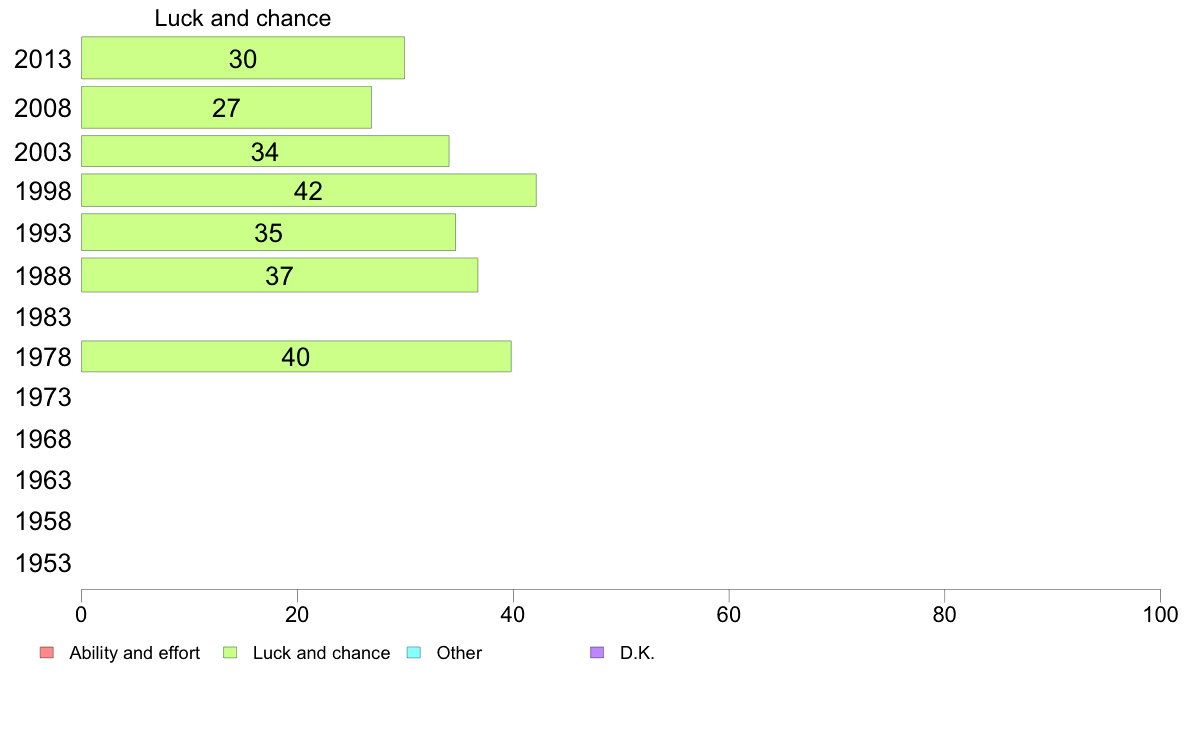Screen dimensions: 1188x736
Task: Click the D.K. legend label text
Action: pos(637,653)
